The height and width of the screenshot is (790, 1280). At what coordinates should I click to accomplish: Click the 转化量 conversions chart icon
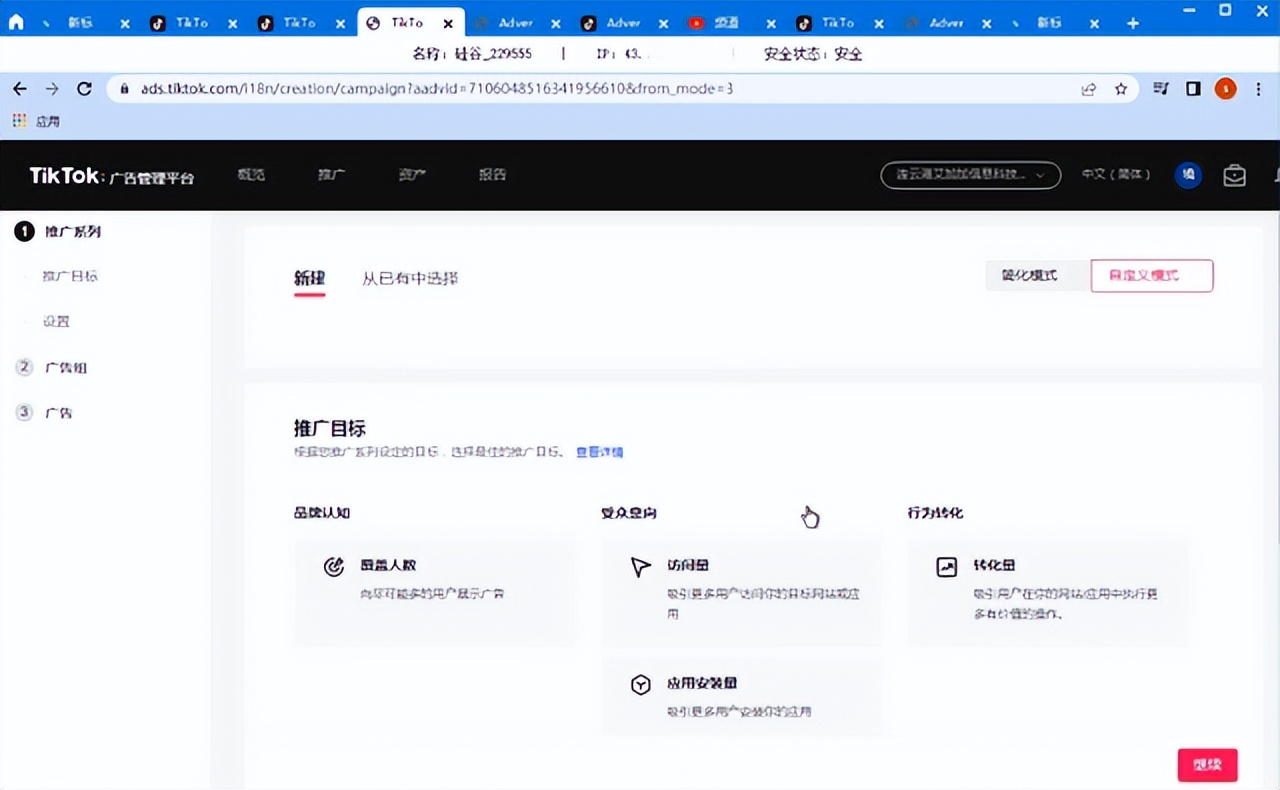[946, 567]
